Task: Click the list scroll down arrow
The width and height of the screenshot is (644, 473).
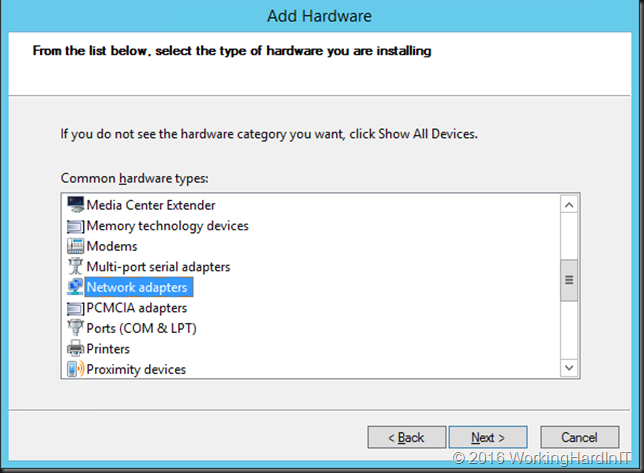Action: pos(569,367)
